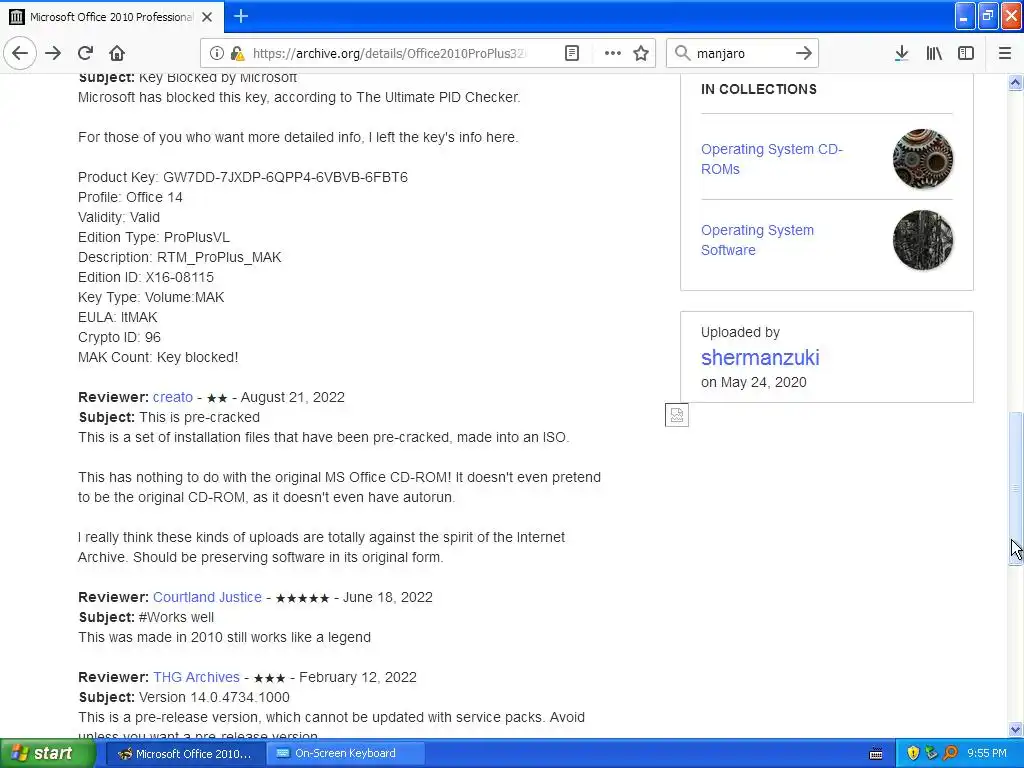1024x768 pixels.
Task: Close the Microsoft Office 2010 tab
Action: click(207, 17)
